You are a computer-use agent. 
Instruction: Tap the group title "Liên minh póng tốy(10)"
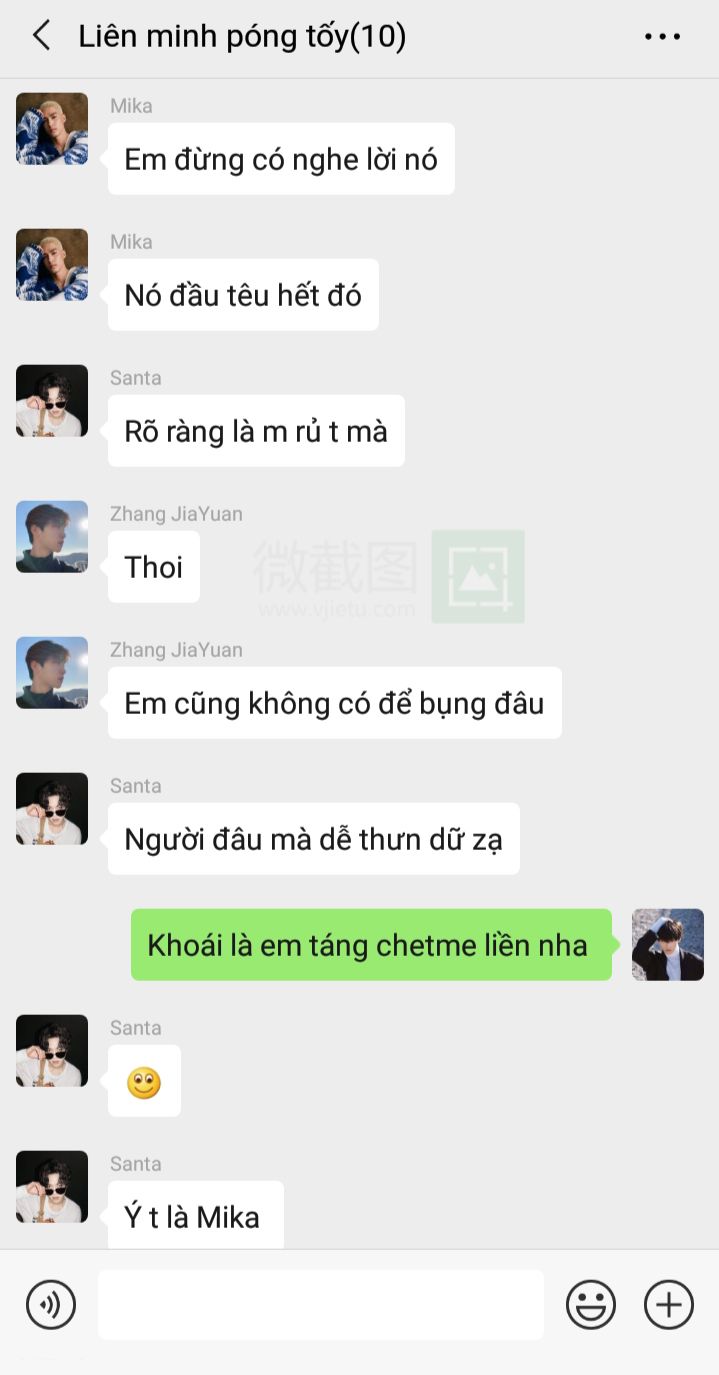(x=242, y=37)
